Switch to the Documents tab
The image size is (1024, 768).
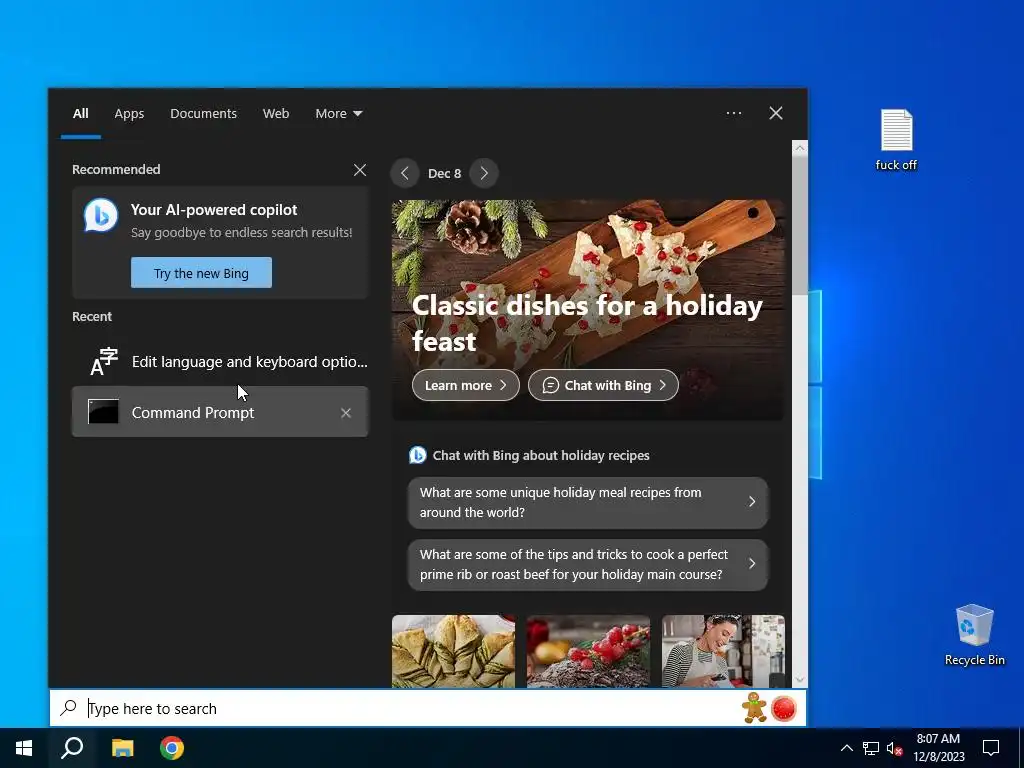point(203,114)
